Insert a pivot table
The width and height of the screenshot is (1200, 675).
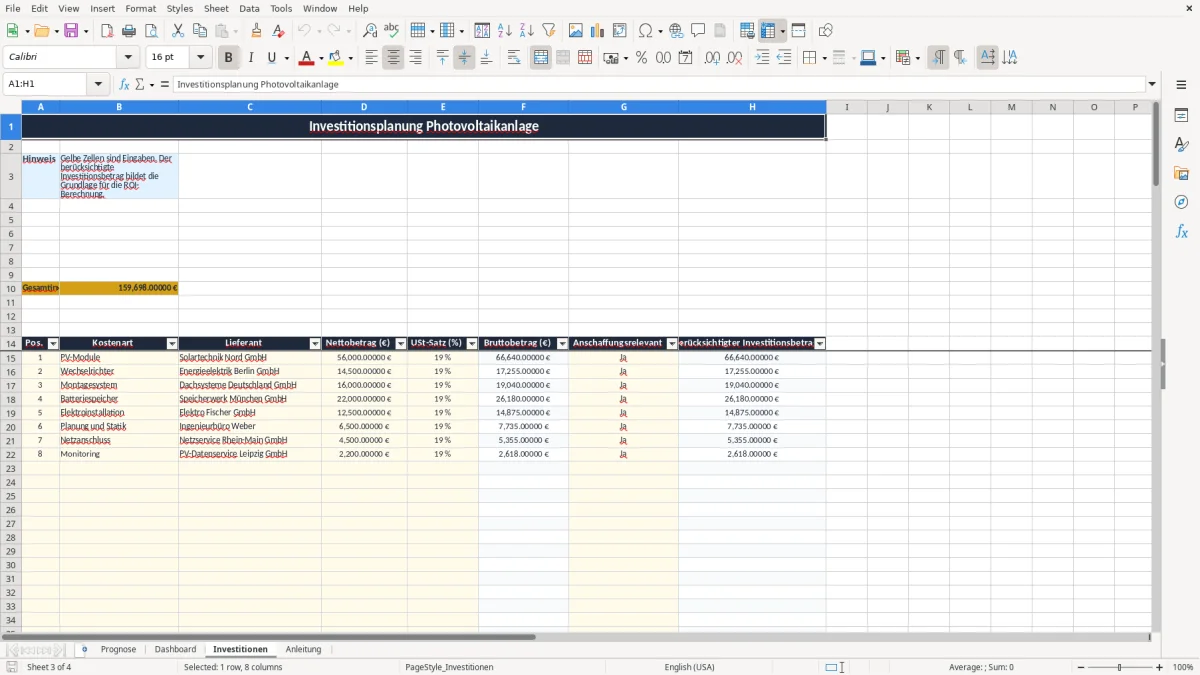point(619,31)
